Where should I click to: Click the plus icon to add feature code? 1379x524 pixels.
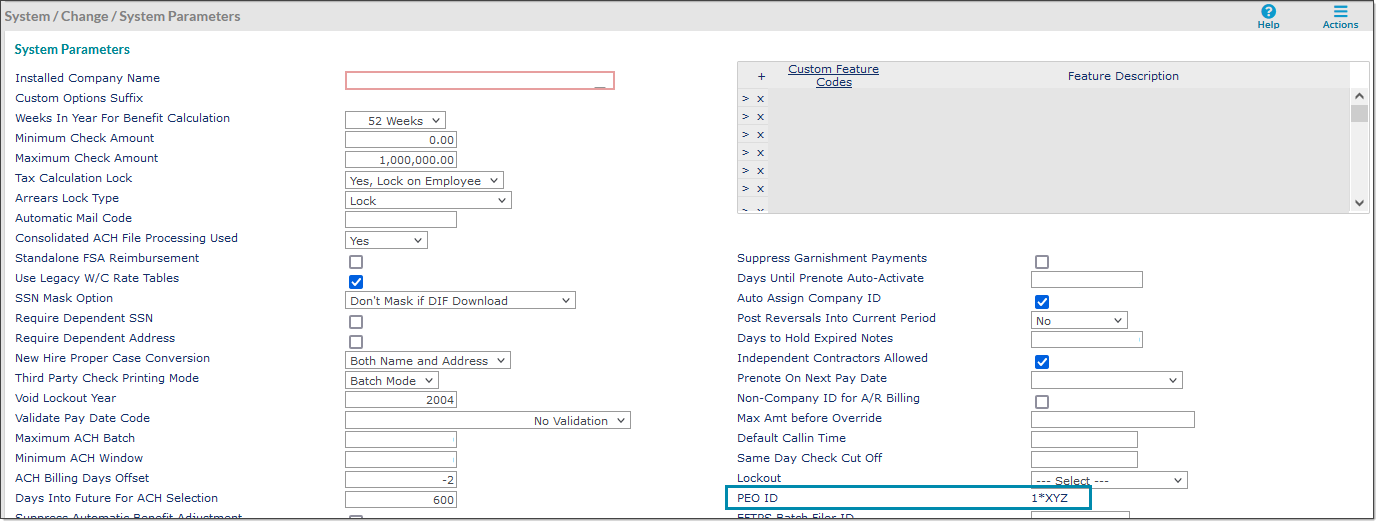pos(761,76)
